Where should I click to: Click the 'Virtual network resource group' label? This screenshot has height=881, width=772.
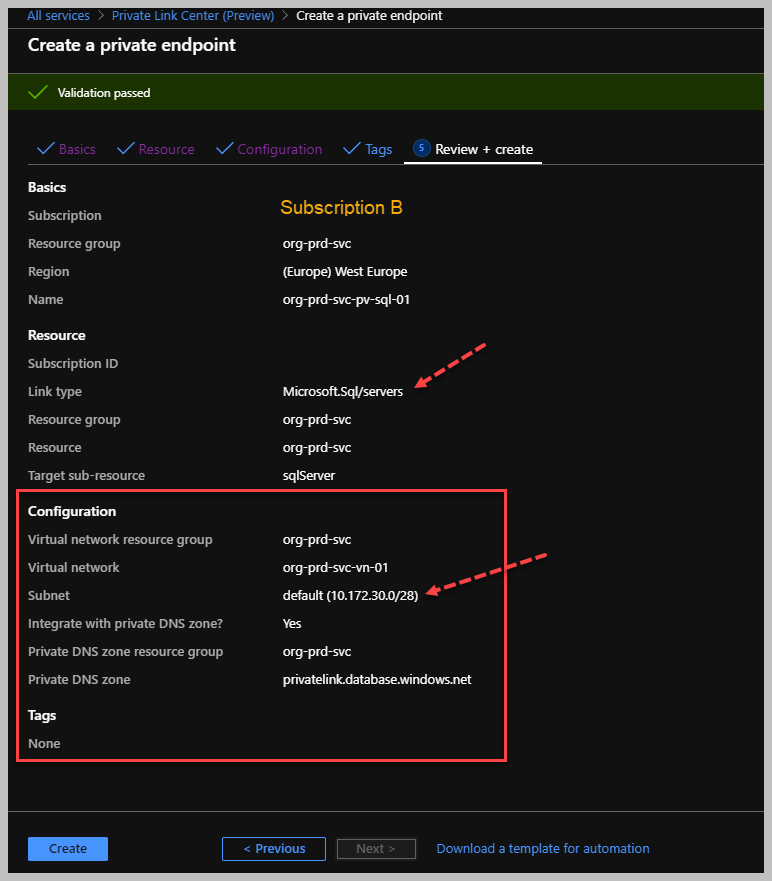120,539
